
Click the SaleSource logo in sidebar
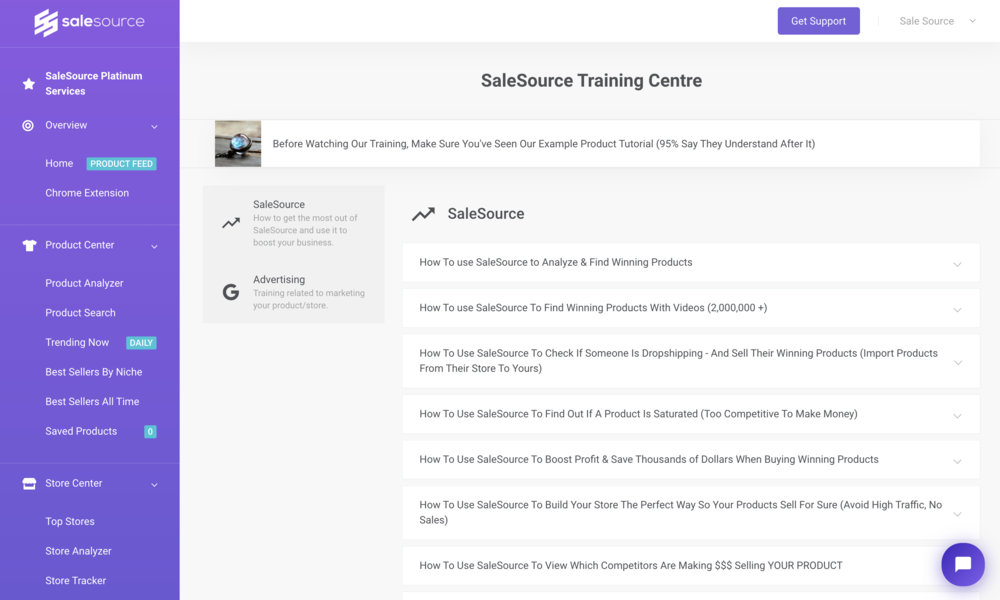click(x=89, y=22)
